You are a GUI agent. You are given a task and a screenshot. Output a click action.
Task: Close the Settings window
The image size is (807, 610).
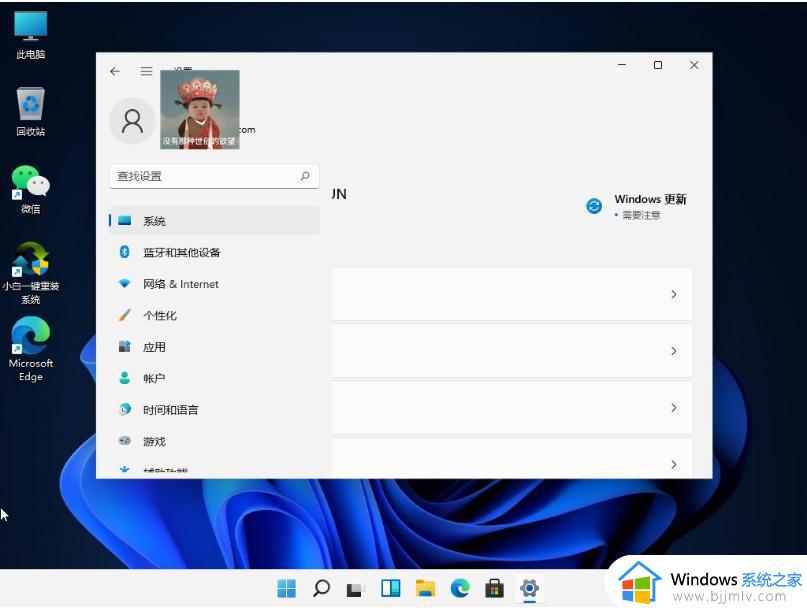point(694,65)
